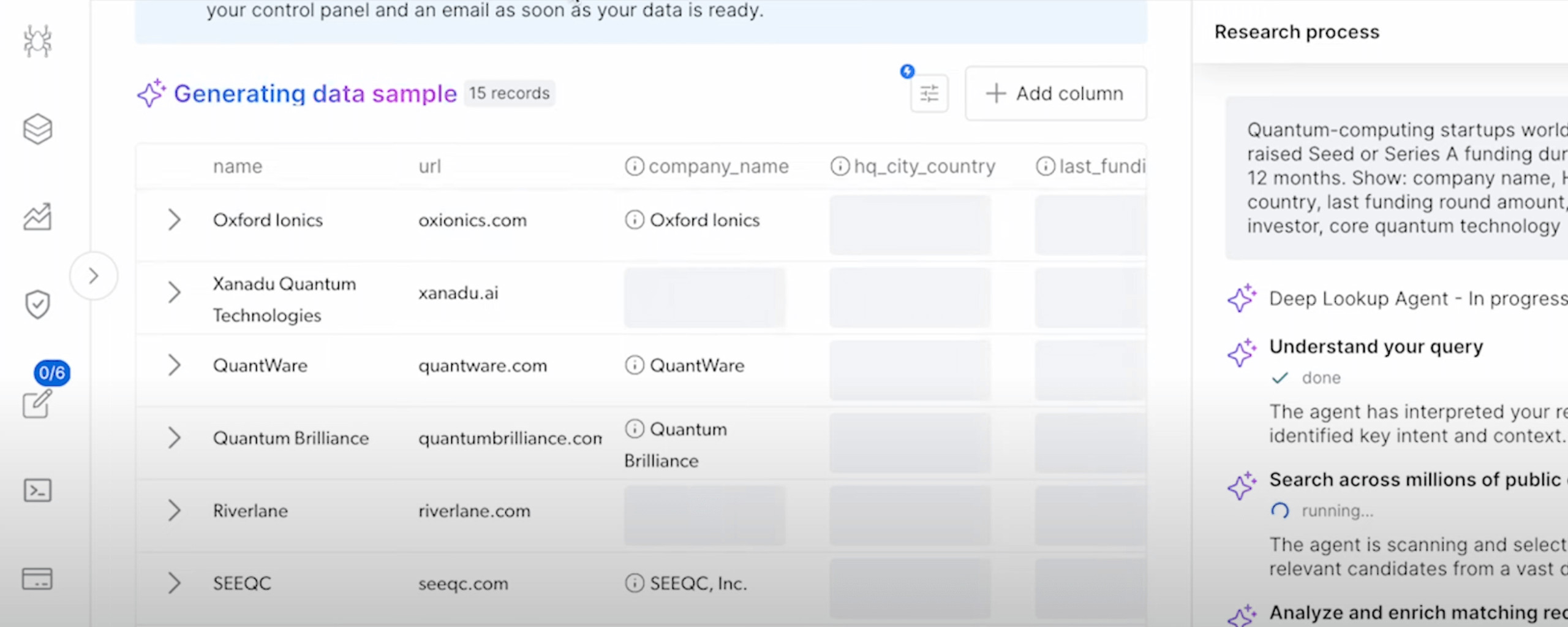Viewport: 1568px width, 627px height.
Task: Click the lightning badge above the filter icon
Action: click(x=907, y=71)
